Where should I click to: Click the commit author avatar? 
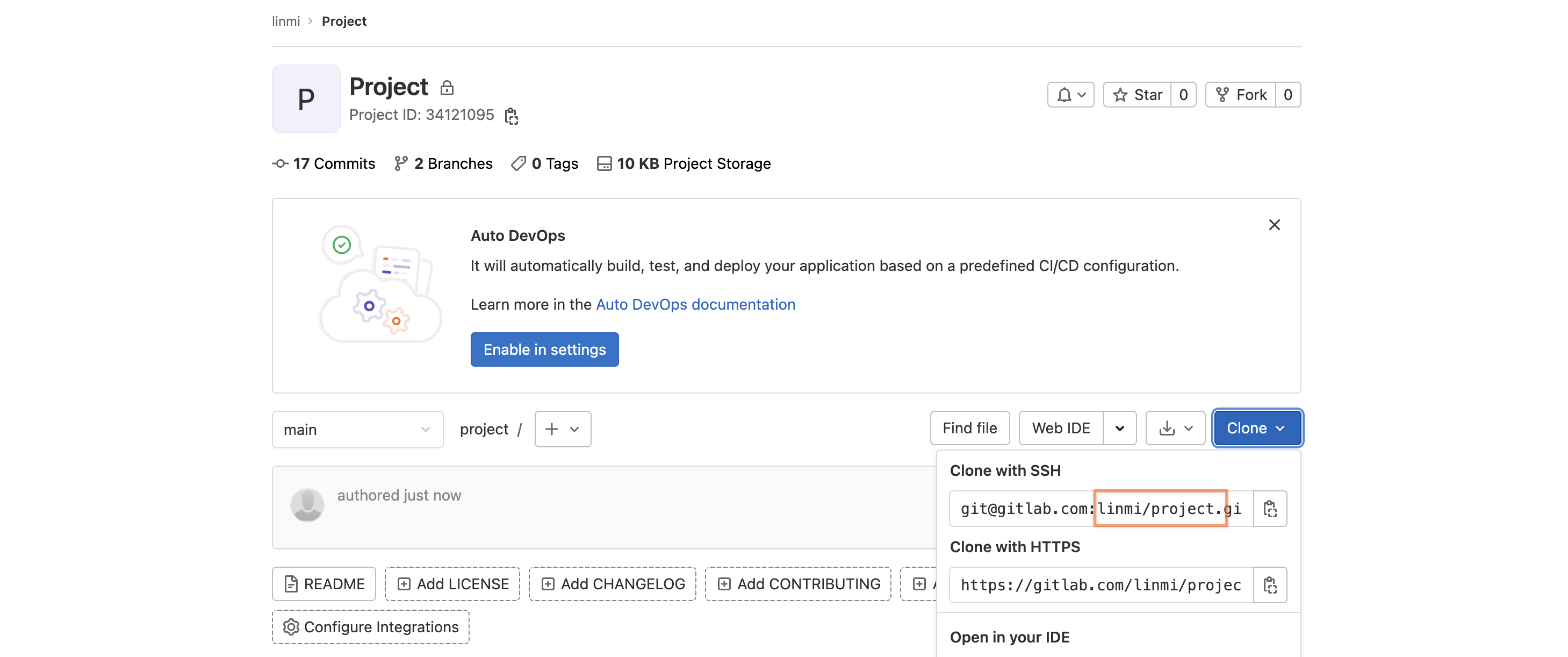[x=307, y=505]
